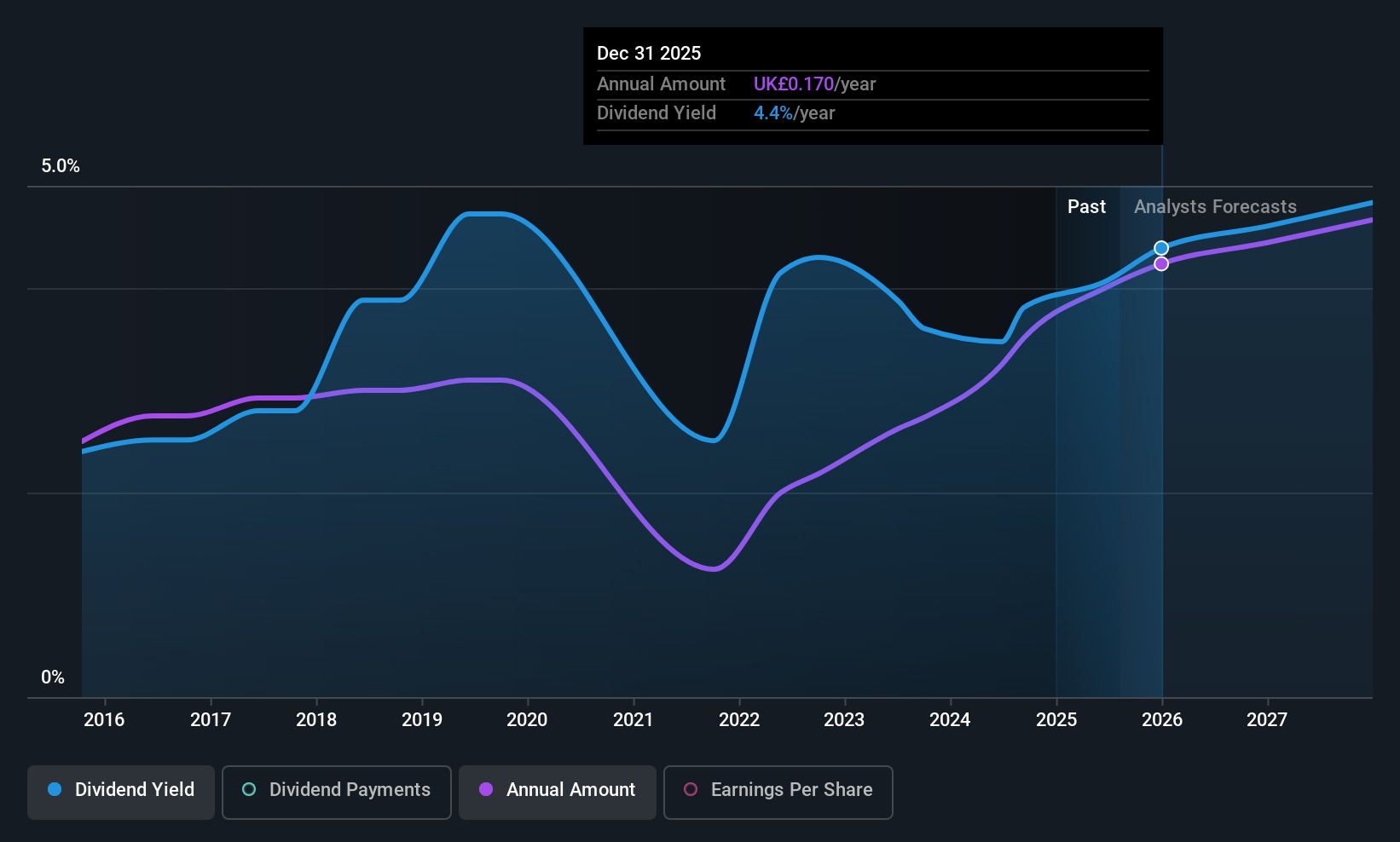Viewport: 1400px width, 842px height.
Task: Click the 2026 x-axis year label
Action: (x=1162, y=719)
